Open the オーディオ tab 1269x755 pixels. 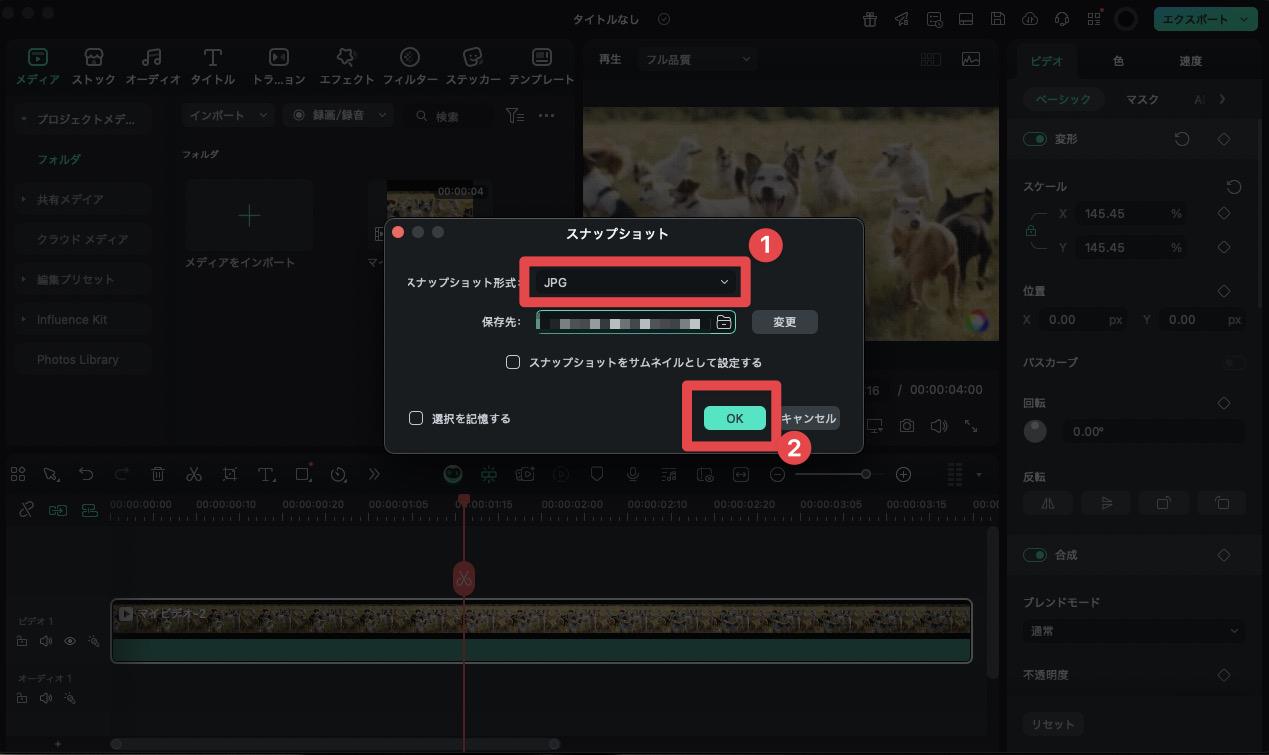coord(152,66)
